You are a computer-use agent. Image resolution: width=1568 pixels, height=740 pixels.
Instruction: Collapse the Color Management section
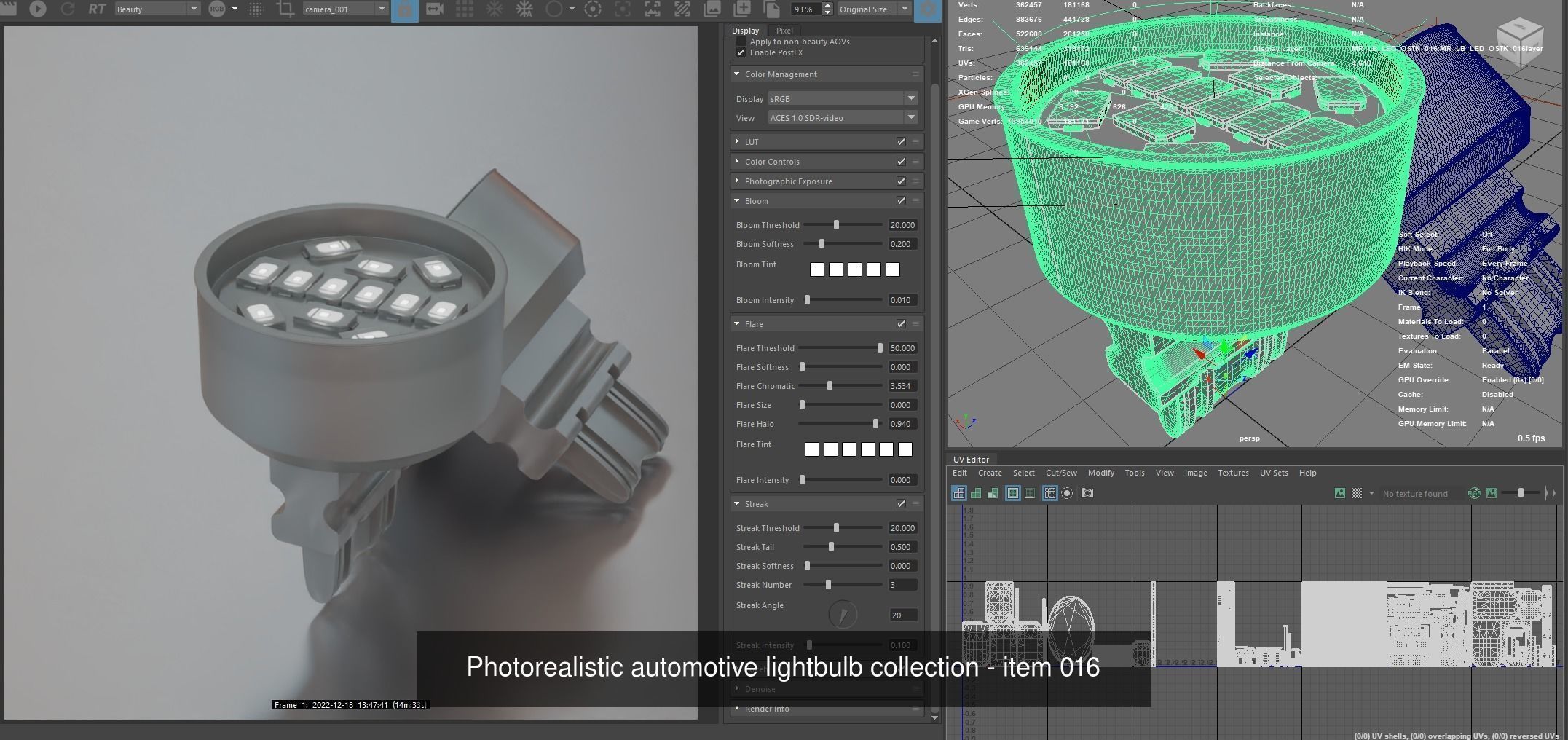[737, 74]
